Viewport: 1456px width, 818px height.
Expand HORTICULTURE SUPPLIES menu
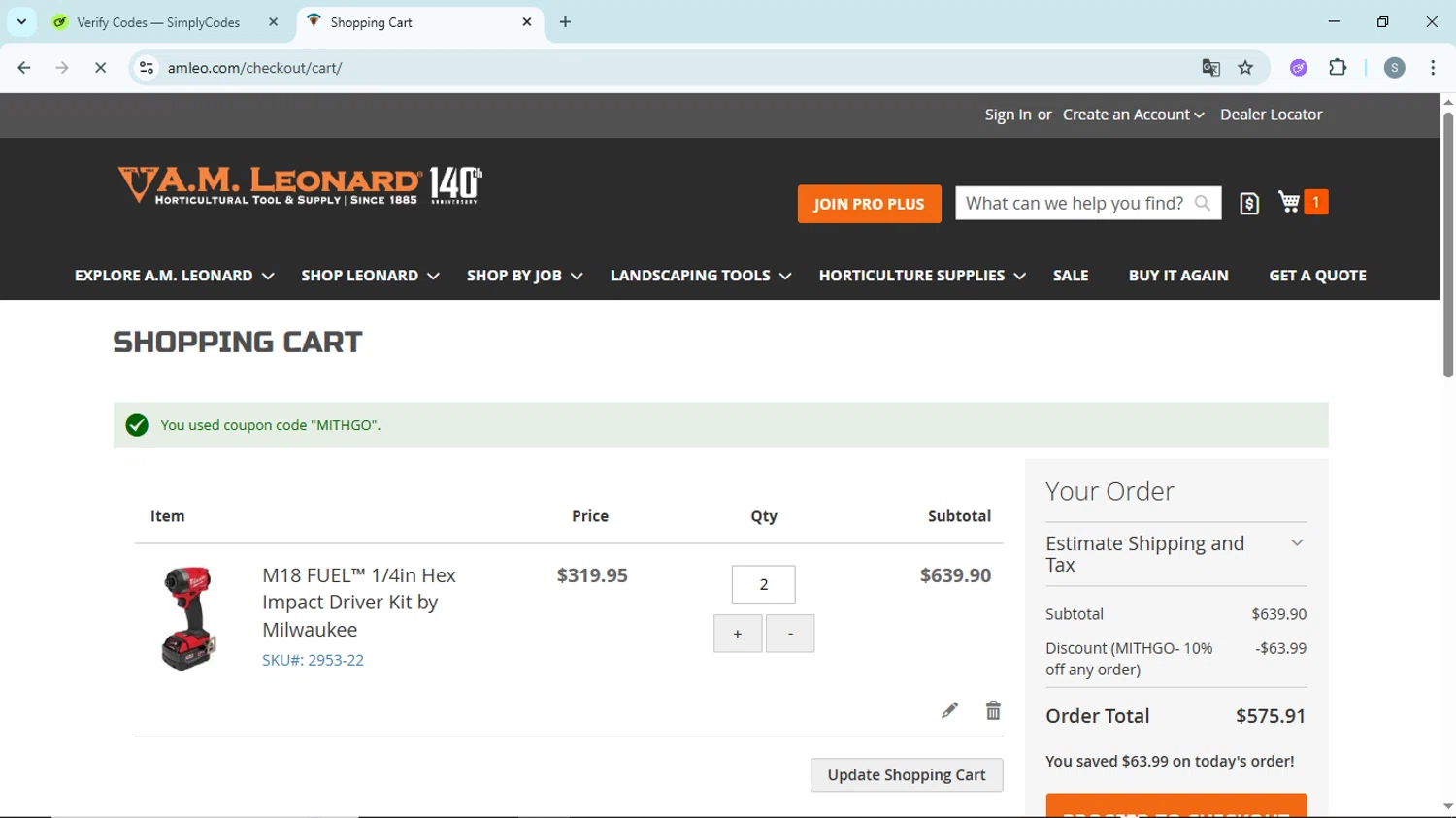(922, 276)
